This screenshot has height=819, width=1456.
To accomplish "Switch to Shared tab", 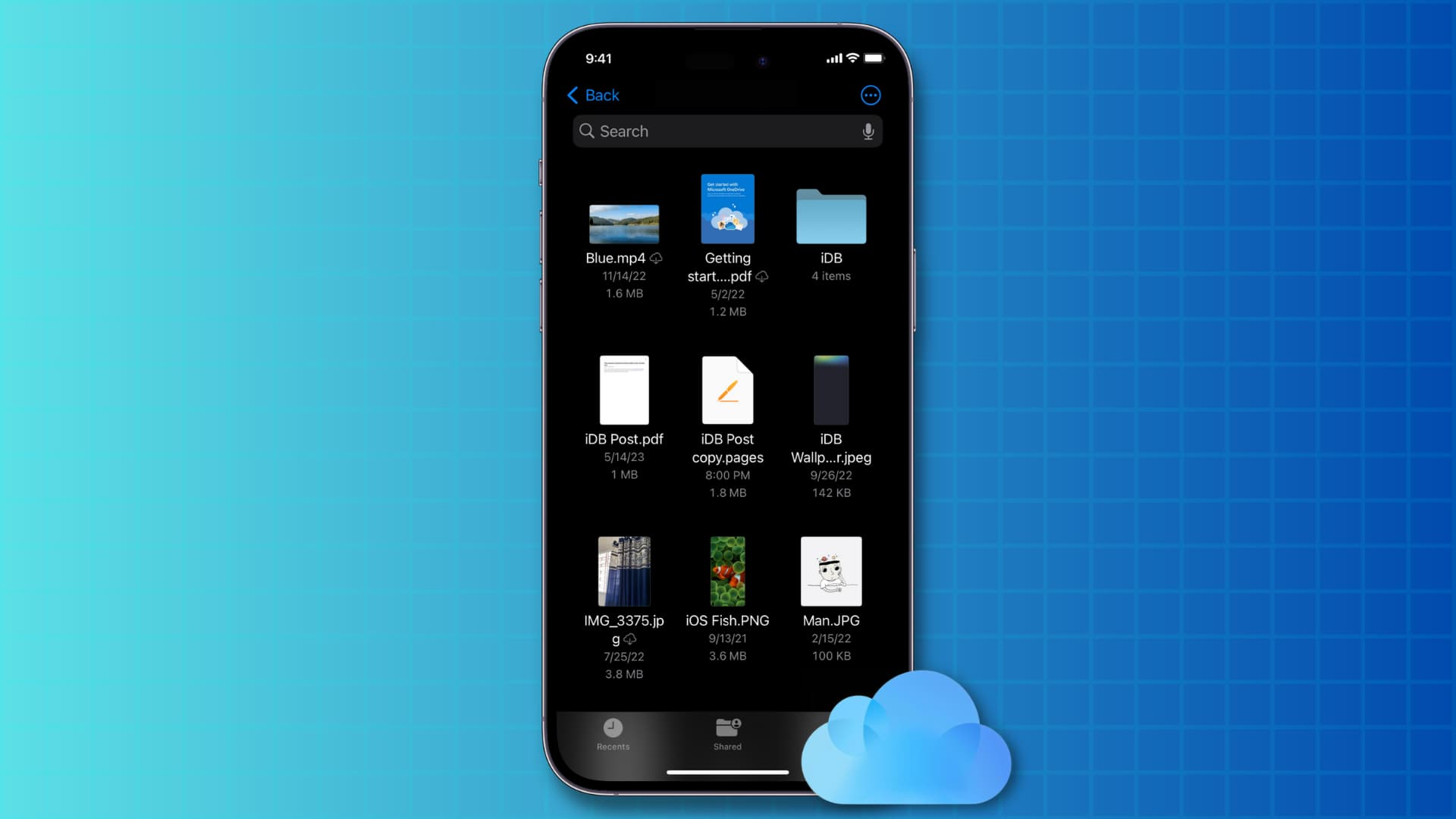I will click(x=727, y=732).
